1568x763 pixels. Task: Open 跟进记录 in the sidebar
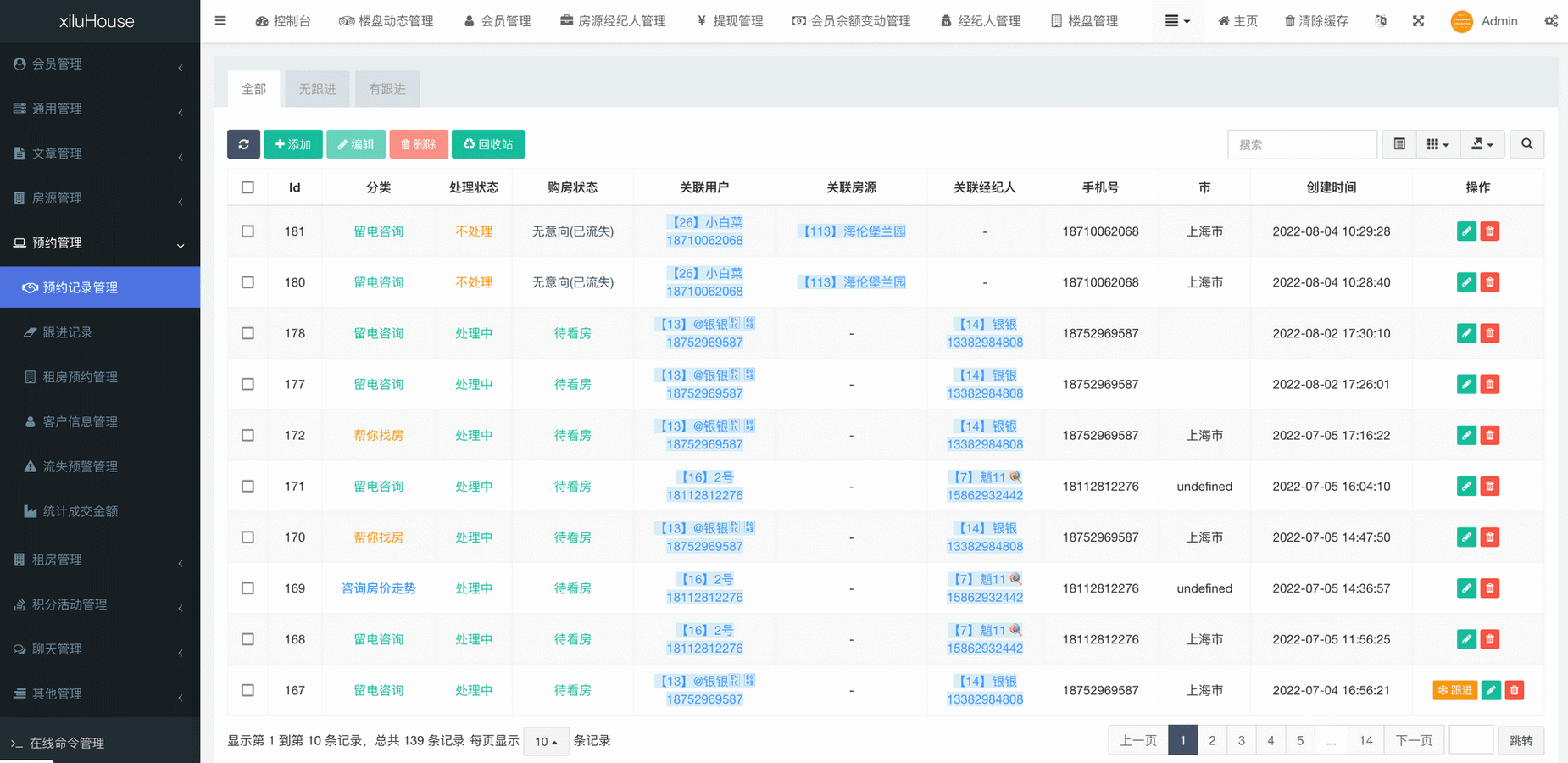click(68, 332)
